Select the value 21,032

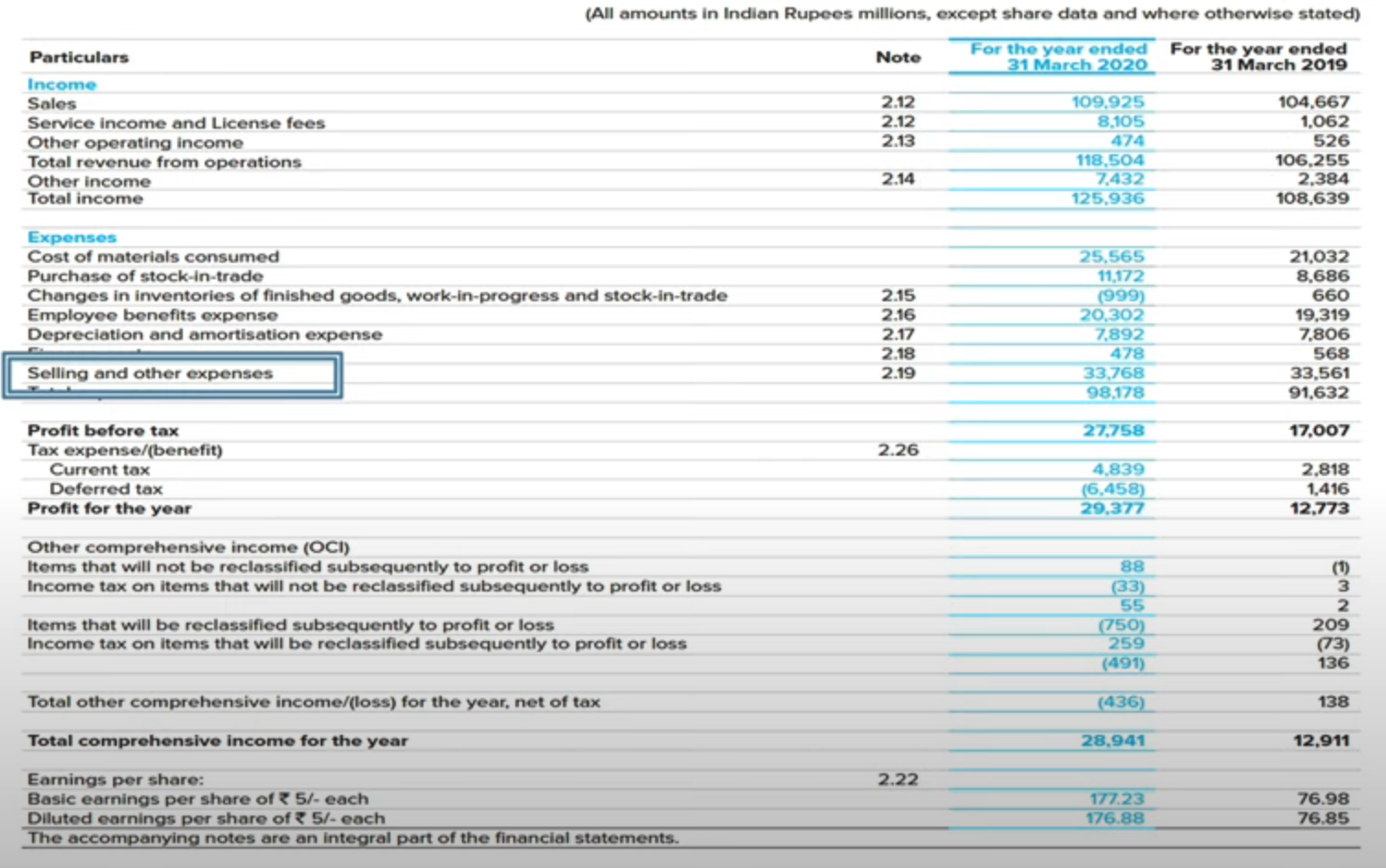(1319, 256)
